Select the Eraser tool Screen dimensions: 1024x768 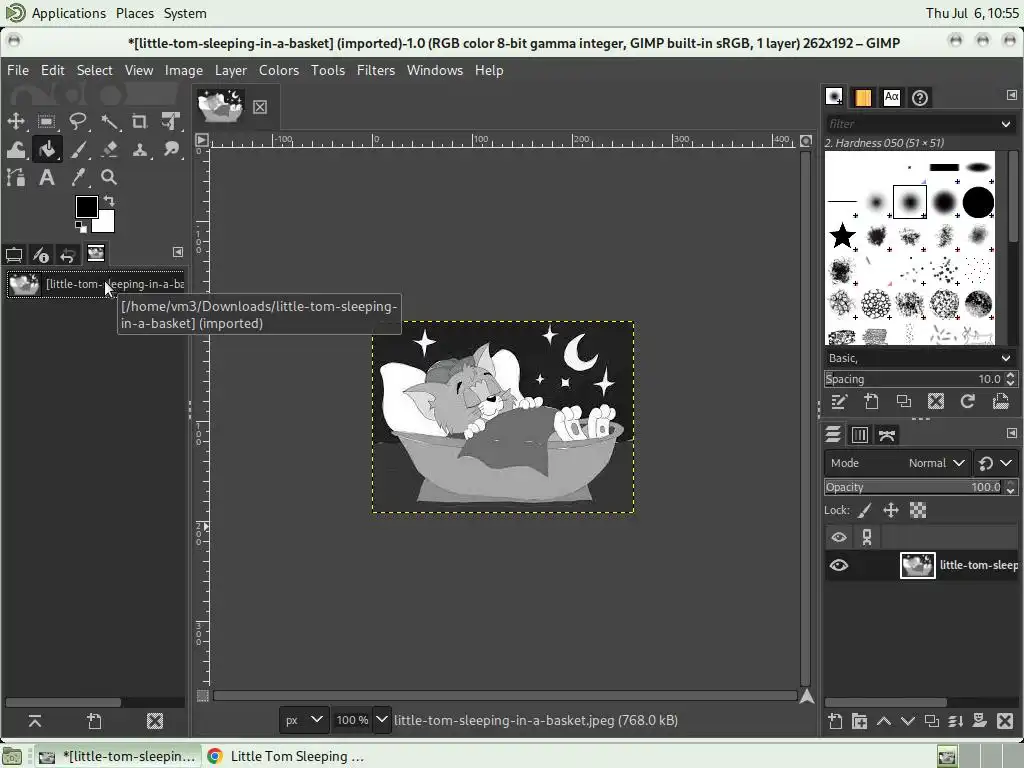109,150
